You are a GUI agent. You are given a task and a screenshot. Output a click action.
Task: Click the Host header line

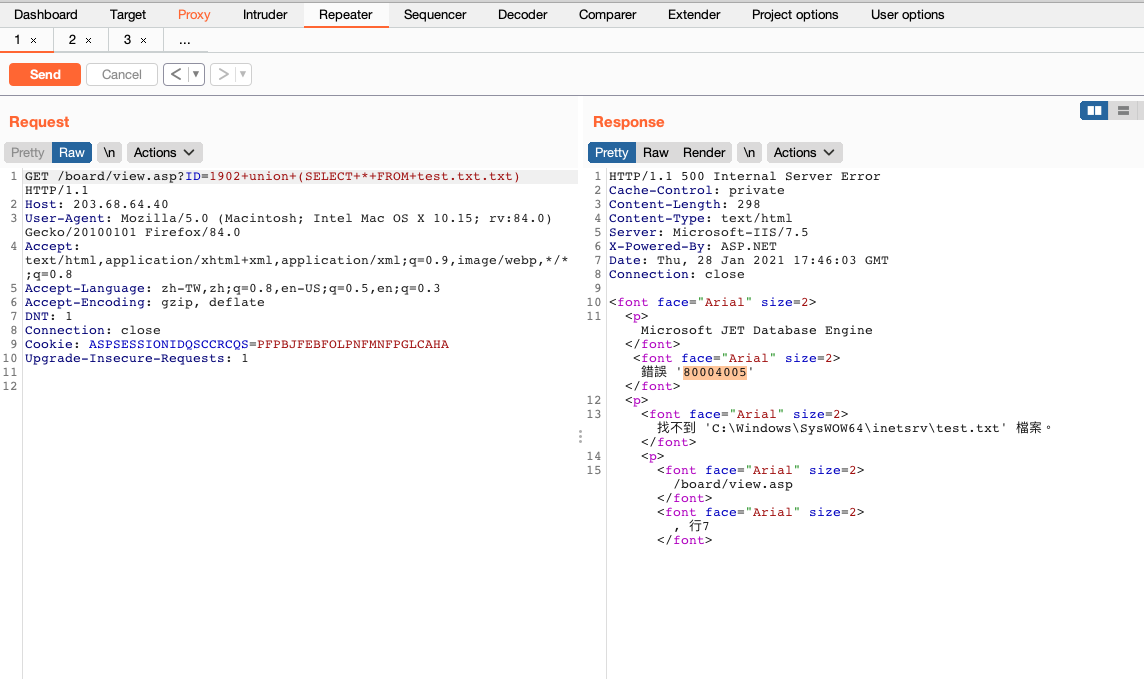[96, 204]
